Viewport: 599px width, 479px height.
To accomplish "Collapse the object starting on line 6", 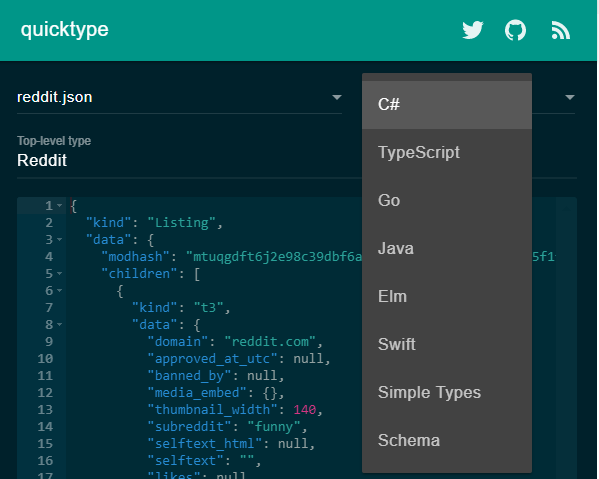I will 60,290.
